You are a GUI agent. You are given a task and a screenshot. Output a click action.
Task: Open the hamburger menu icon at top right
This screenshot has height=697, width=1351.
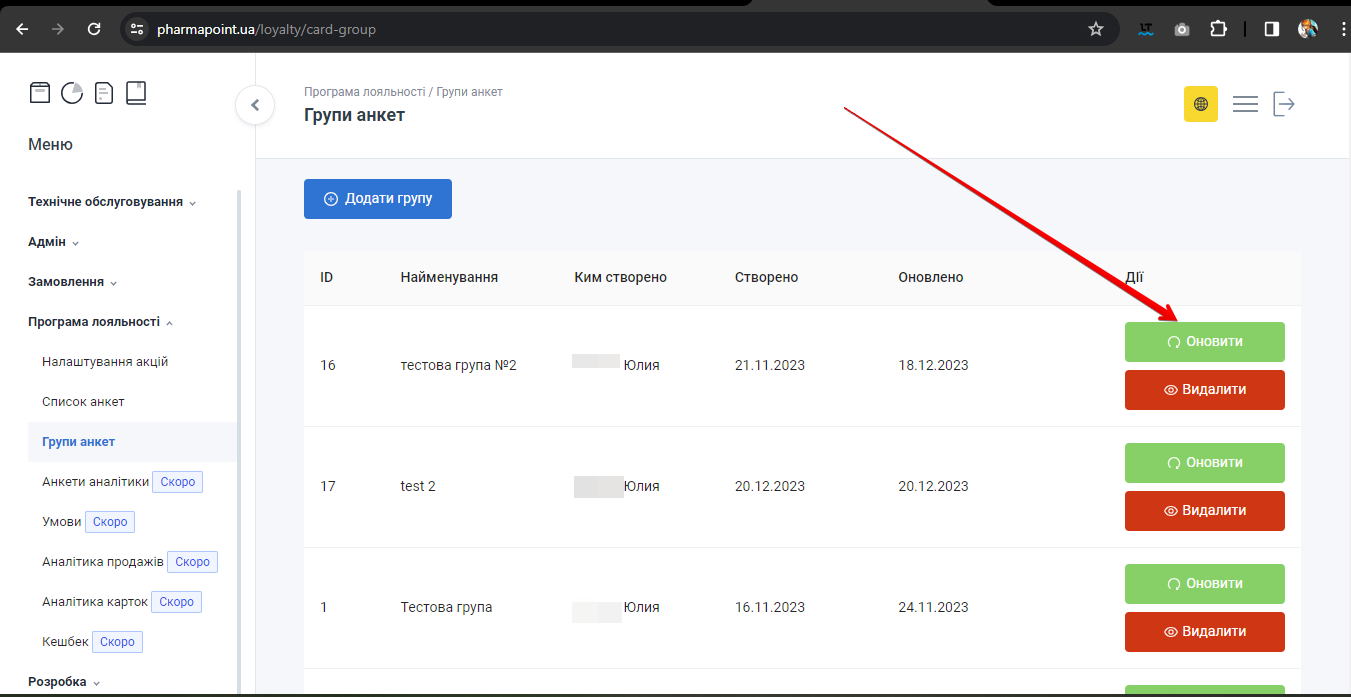tap(1245, 104)
